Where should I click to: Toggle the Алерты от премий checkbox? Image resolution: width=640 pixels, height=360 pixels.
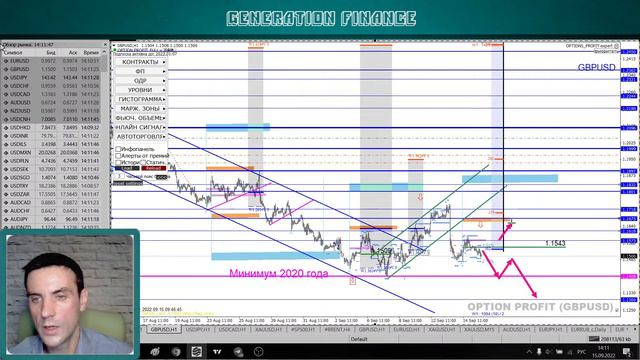(118, 156)
